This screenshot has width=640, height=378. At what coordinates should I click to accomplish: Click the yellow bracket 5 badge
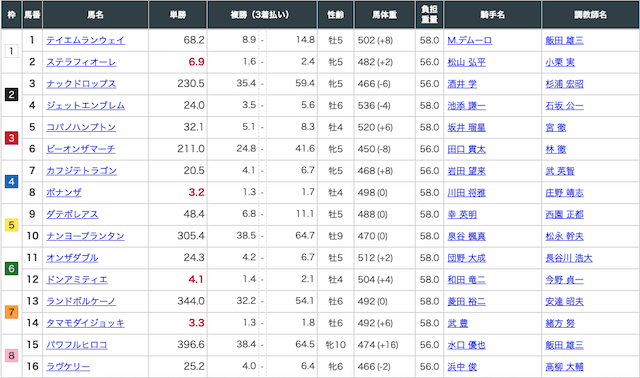(x=11, y=225)
